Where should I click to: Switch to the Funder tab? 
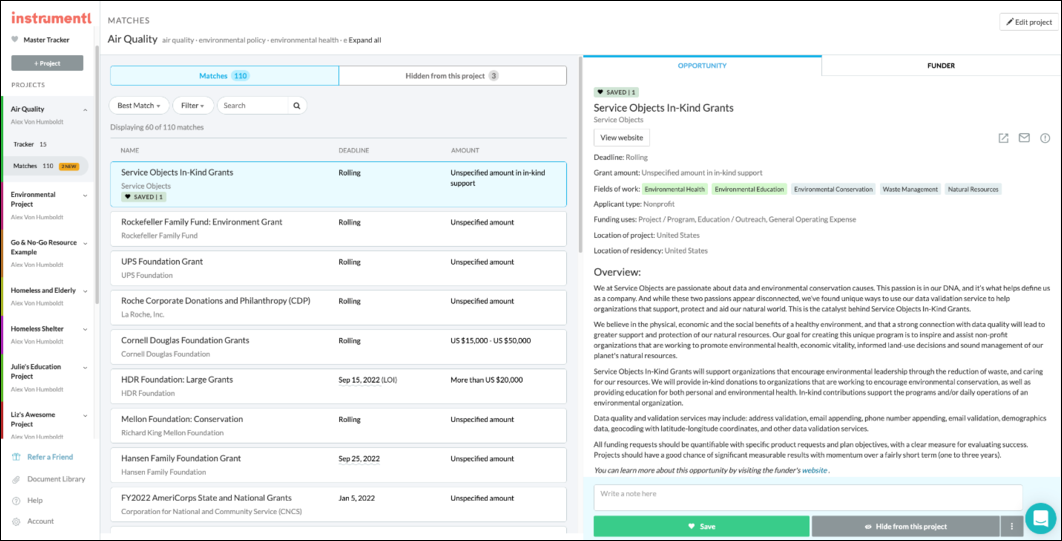pyautogui.click(x=940, y=66)
